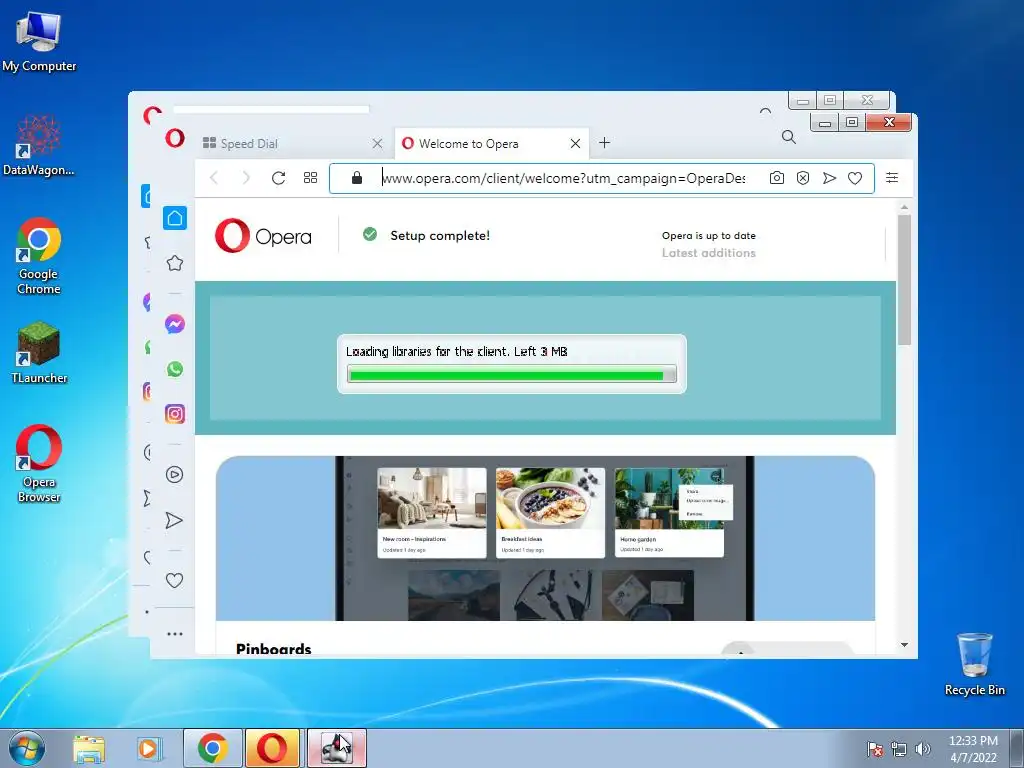Reload the current page
The height and width of the screenshot is (768, 1024).
pos(278,178)
